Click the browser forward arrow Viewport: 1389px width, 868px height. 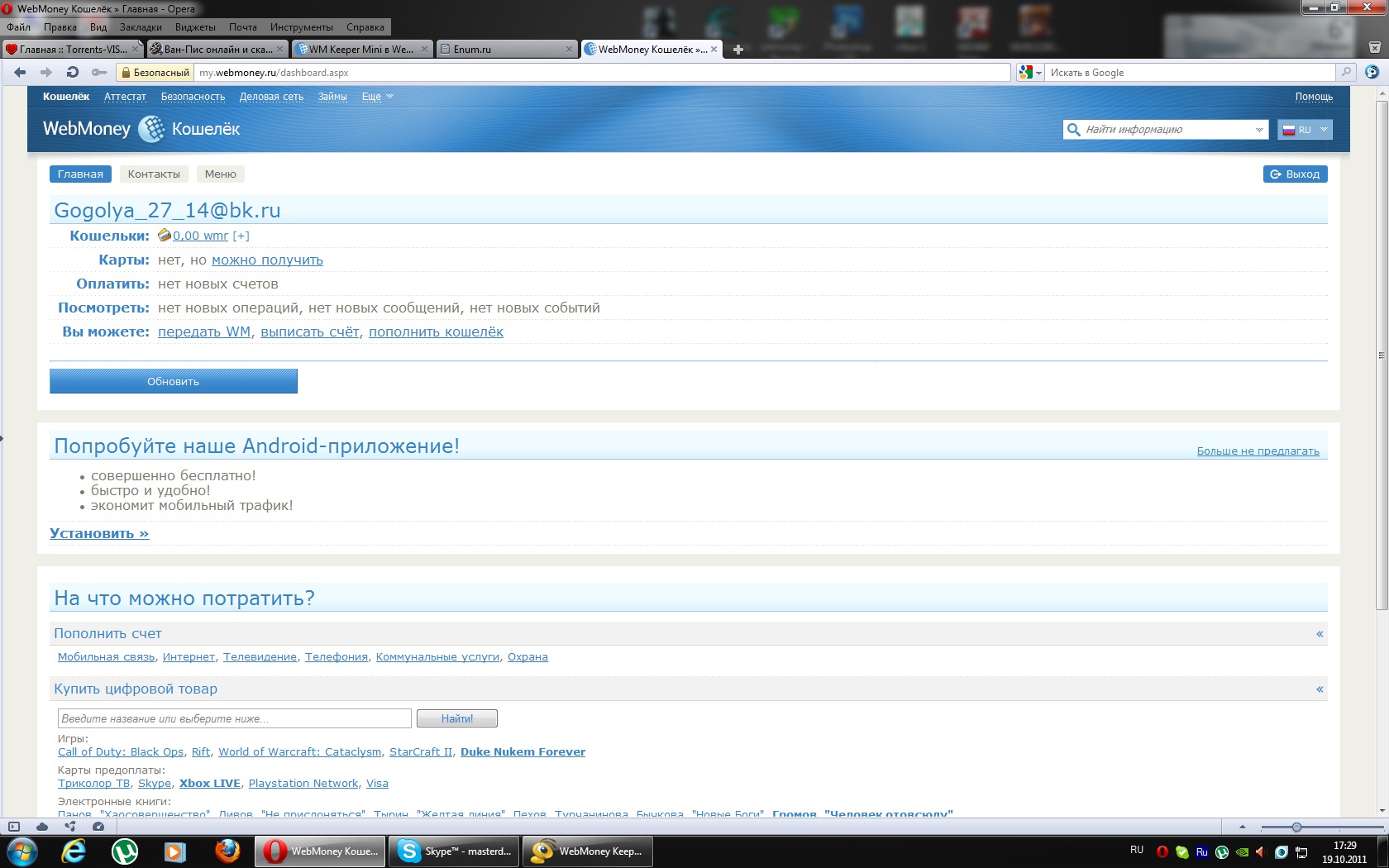click(46, 73)
